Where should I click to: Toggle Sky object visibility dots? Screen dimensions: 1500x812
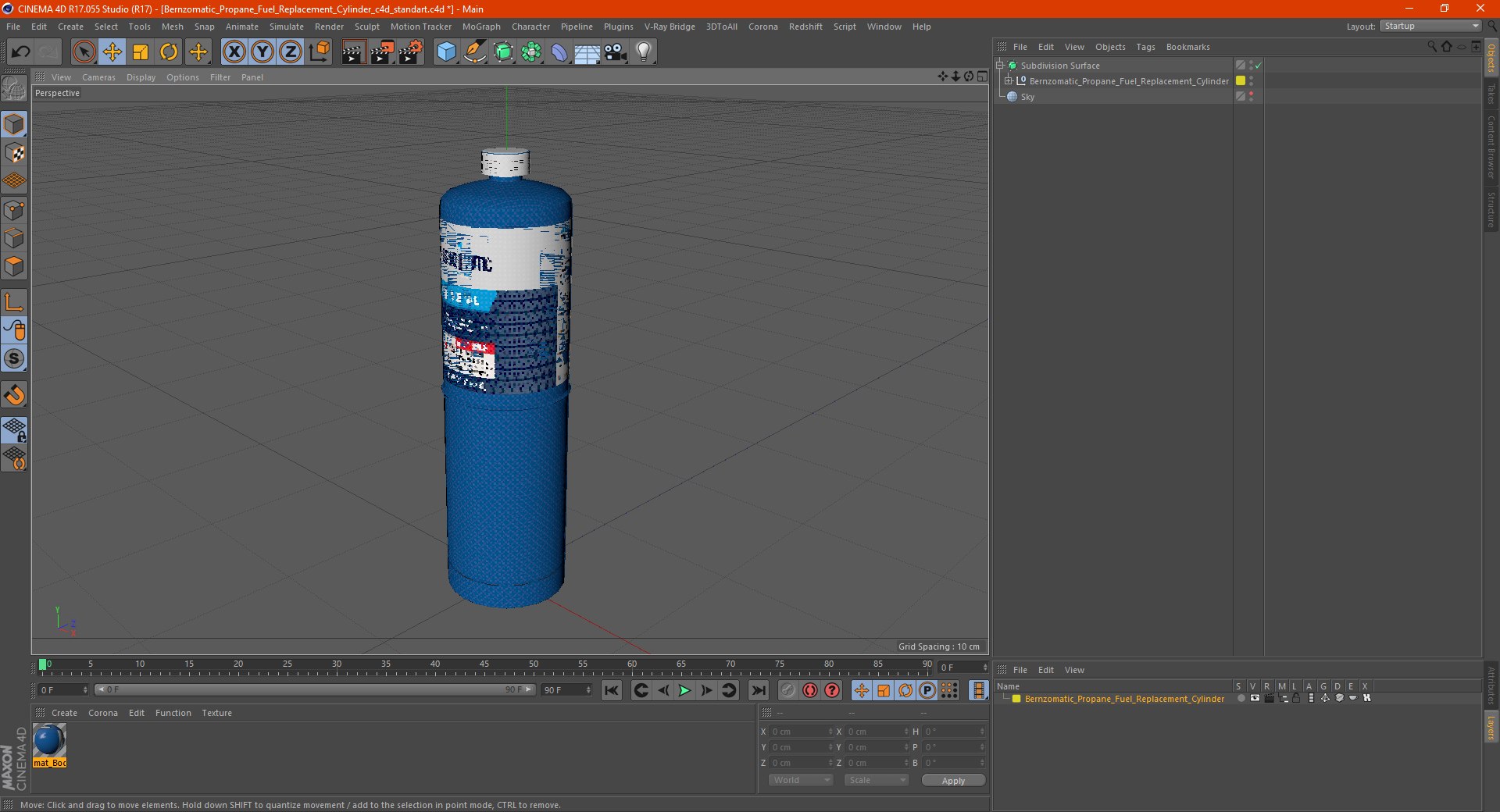pyautogui.click(x=1251, y=96)
